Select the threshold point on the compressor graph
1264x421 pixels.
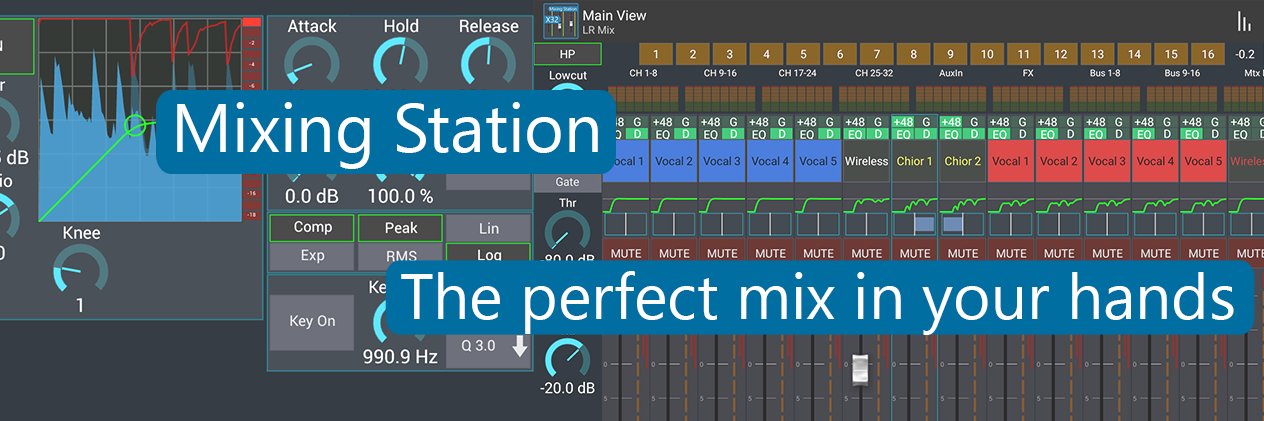(136, 126)
